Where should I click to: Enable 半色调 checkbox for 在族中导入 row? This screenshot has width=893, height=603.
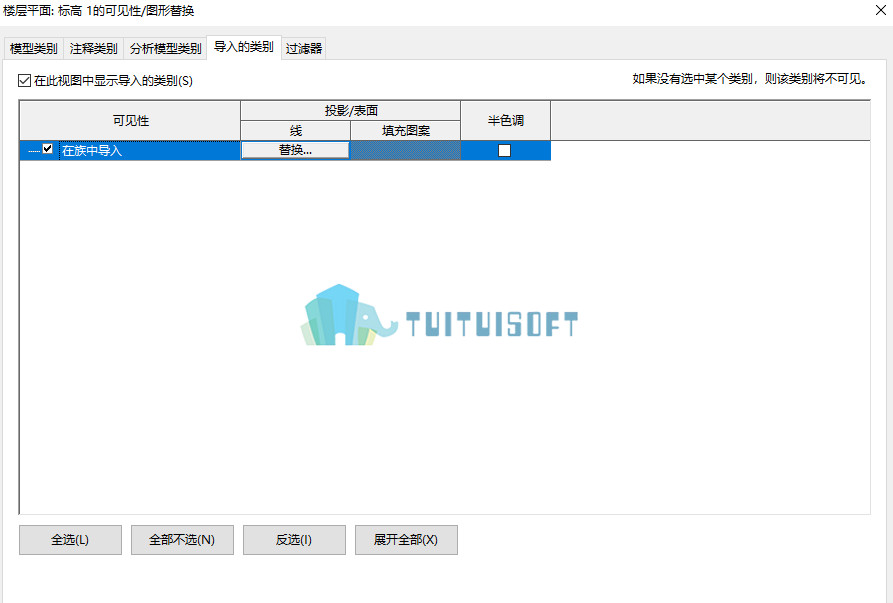click(505, 150)
